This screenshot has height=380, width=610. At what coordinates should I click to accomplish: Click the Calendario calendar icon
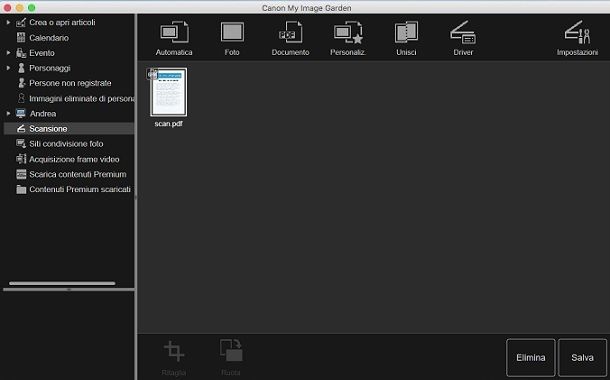point(21,38)
